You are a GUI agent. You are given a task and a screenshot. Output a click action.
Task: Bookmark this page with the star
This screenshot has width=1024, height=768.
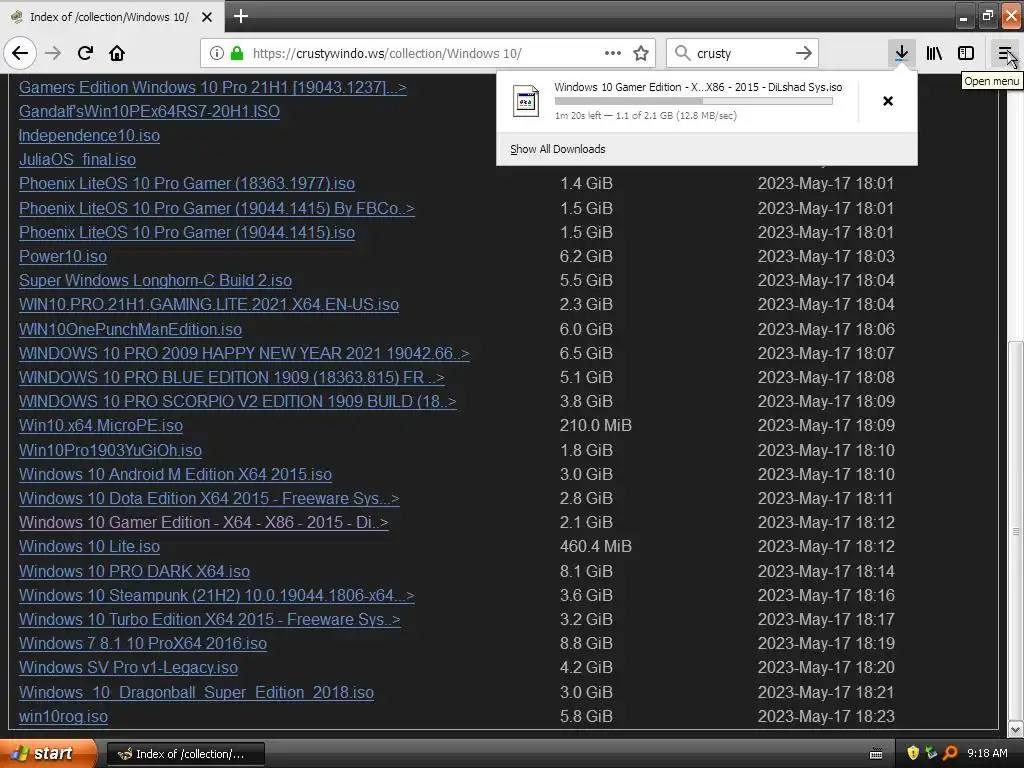point(641,53)
